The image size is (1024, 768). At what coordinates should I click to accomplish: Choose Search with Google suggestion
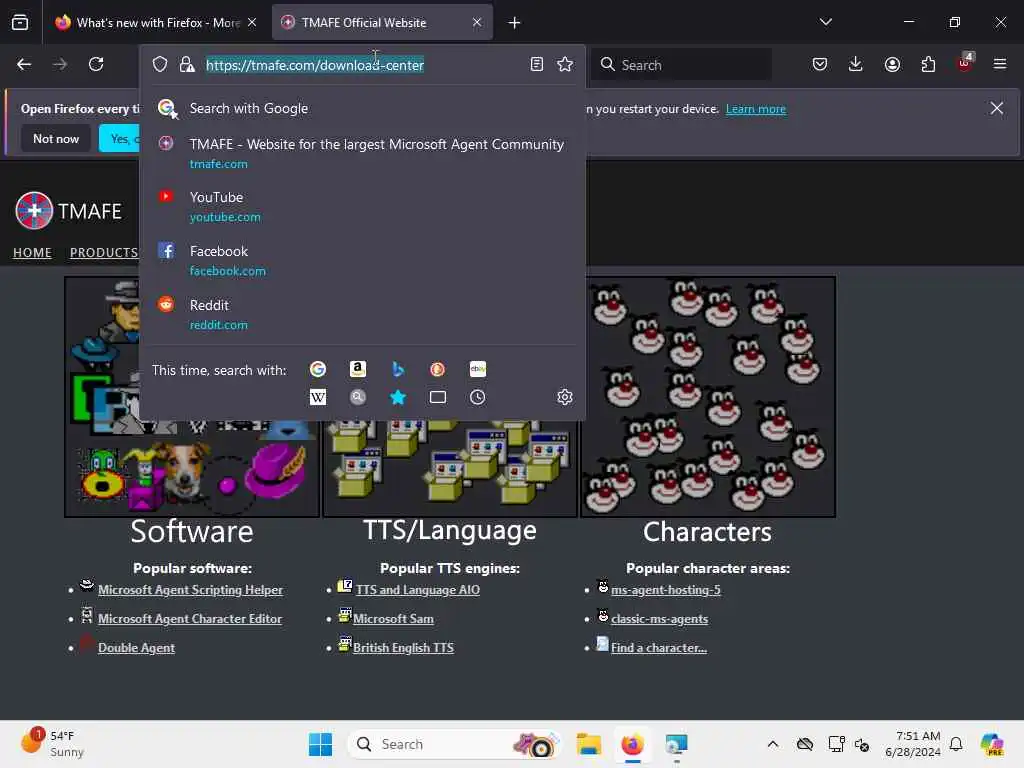362,108
